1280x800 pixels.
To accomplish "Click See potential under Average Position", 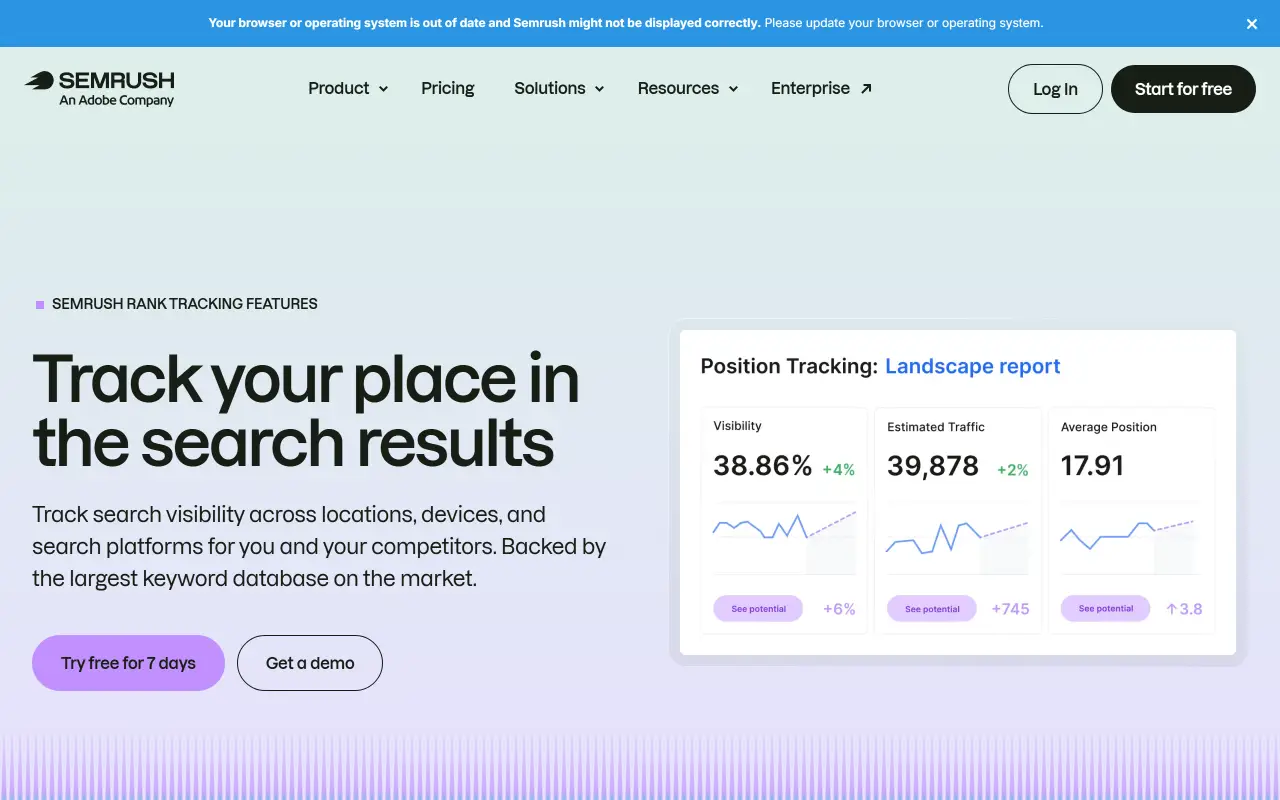I will (1106, 609).
